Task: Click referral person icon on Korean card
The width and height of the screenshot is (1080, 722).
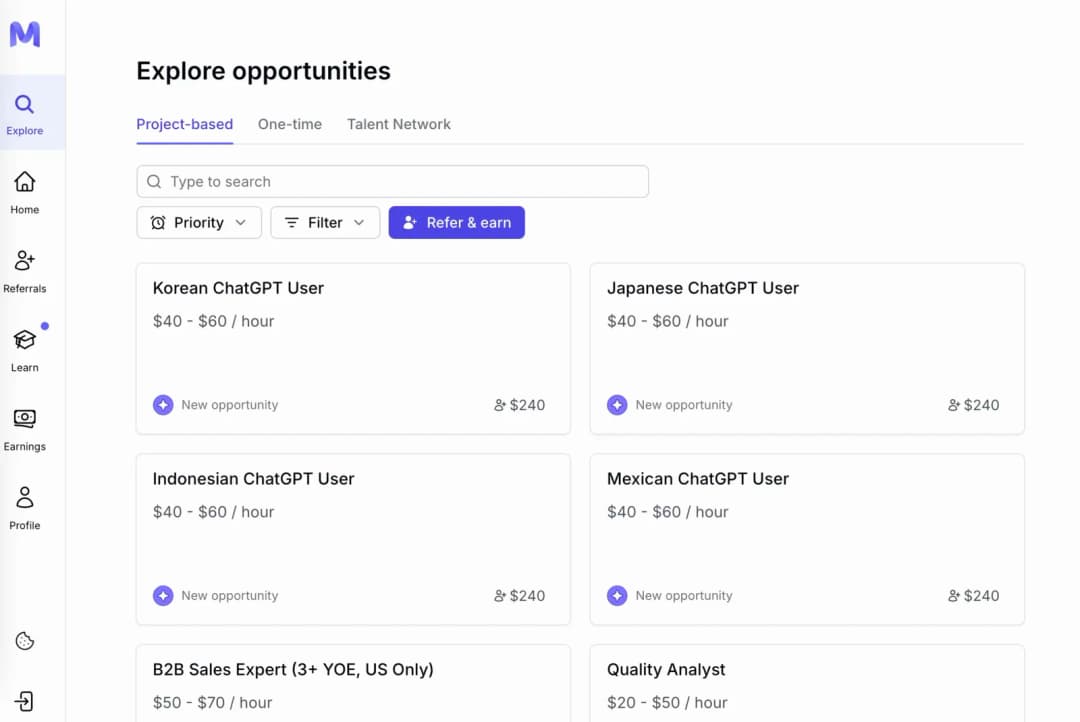Action: 500,405
